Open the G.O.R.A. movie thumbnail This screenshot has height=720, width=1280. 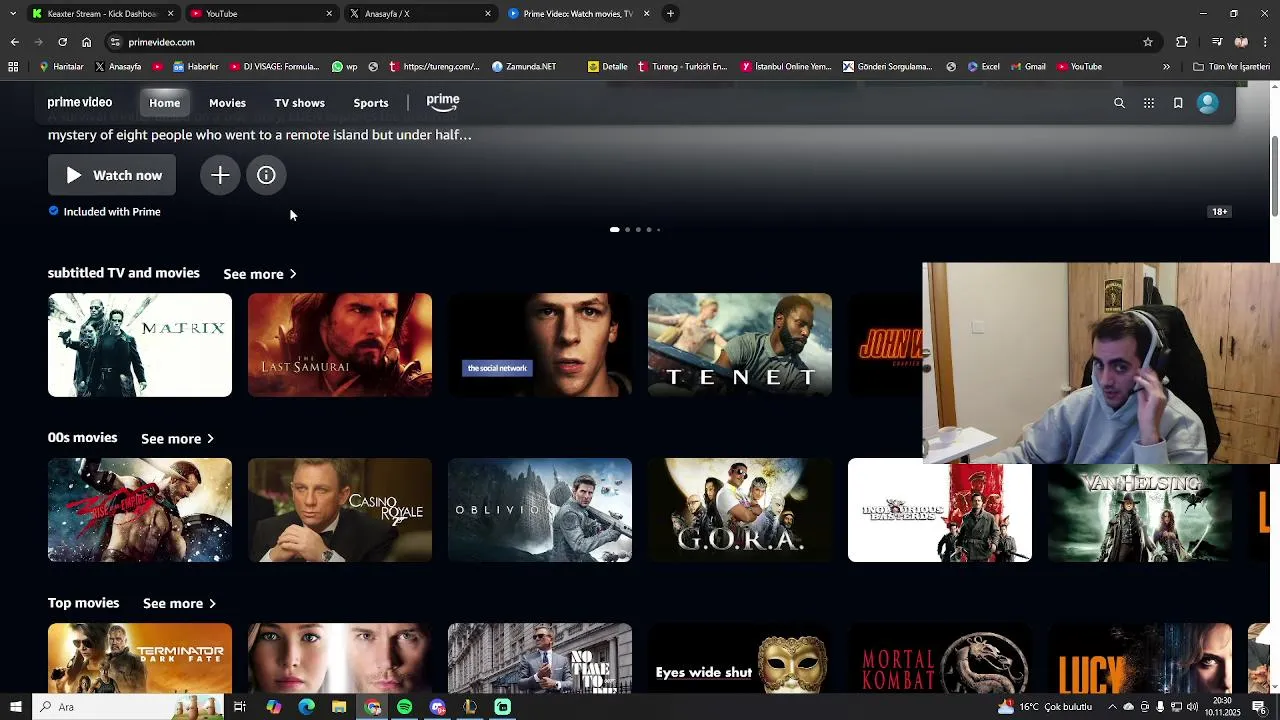point(740,510)
